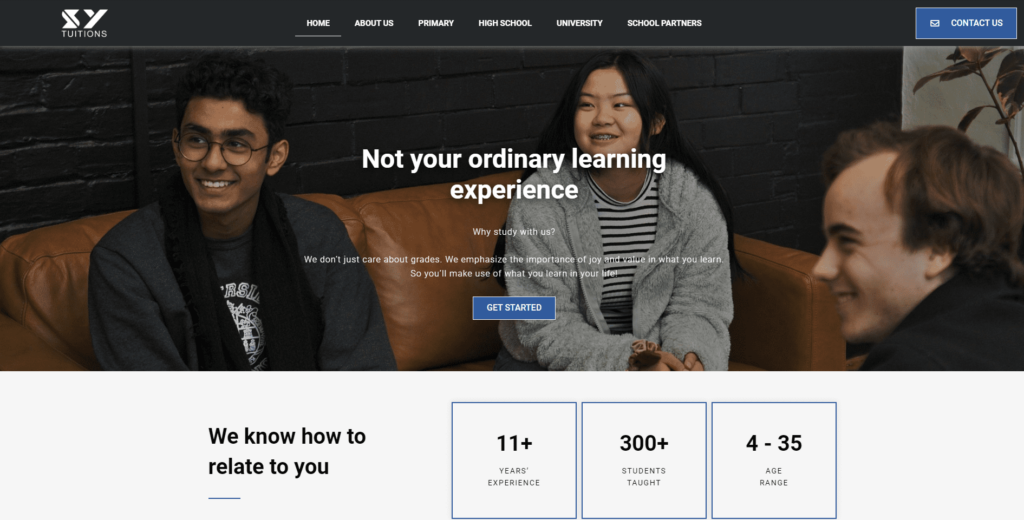Click the Contact Us button
The height and width of the screenshot is (520, 1024).
966,24
